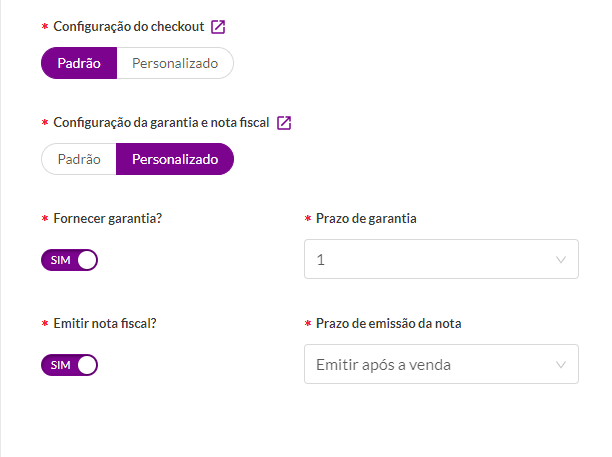This screenshot has height=457, width=612.
Task: Click the value 1 in warranty term field
Action: [320, 260]
